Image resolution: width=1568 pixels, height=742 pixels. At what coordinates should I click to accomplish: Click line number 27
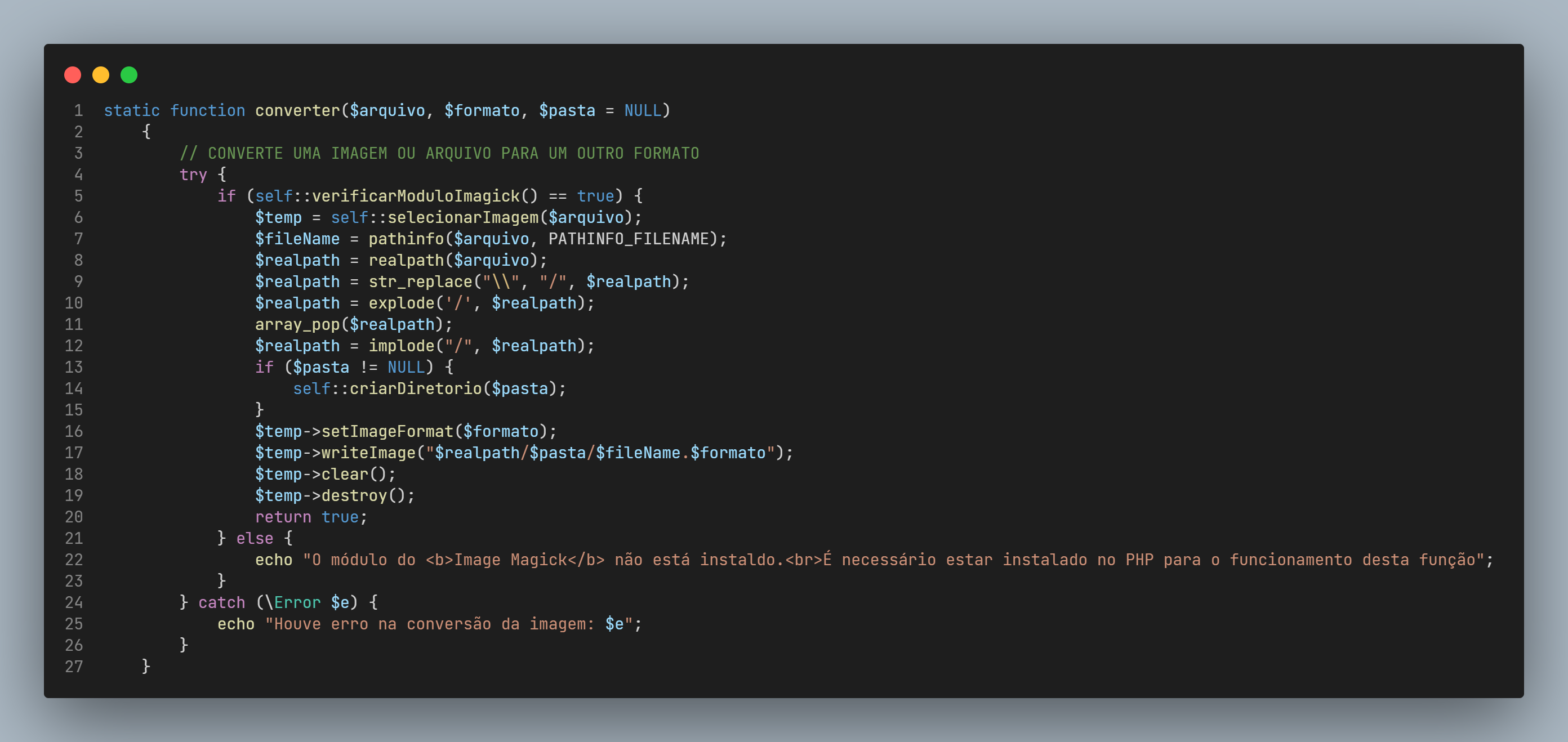pyautogui.click(x=74, y=667)
